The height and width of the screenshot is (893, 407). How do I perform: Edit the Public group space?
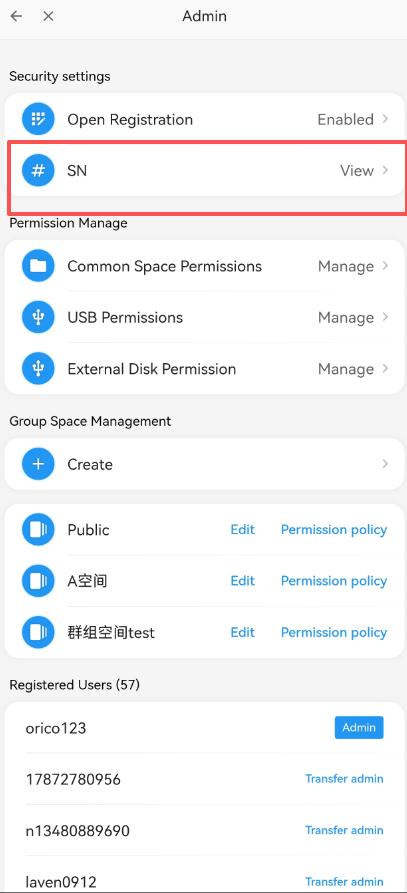click(242, 530)
